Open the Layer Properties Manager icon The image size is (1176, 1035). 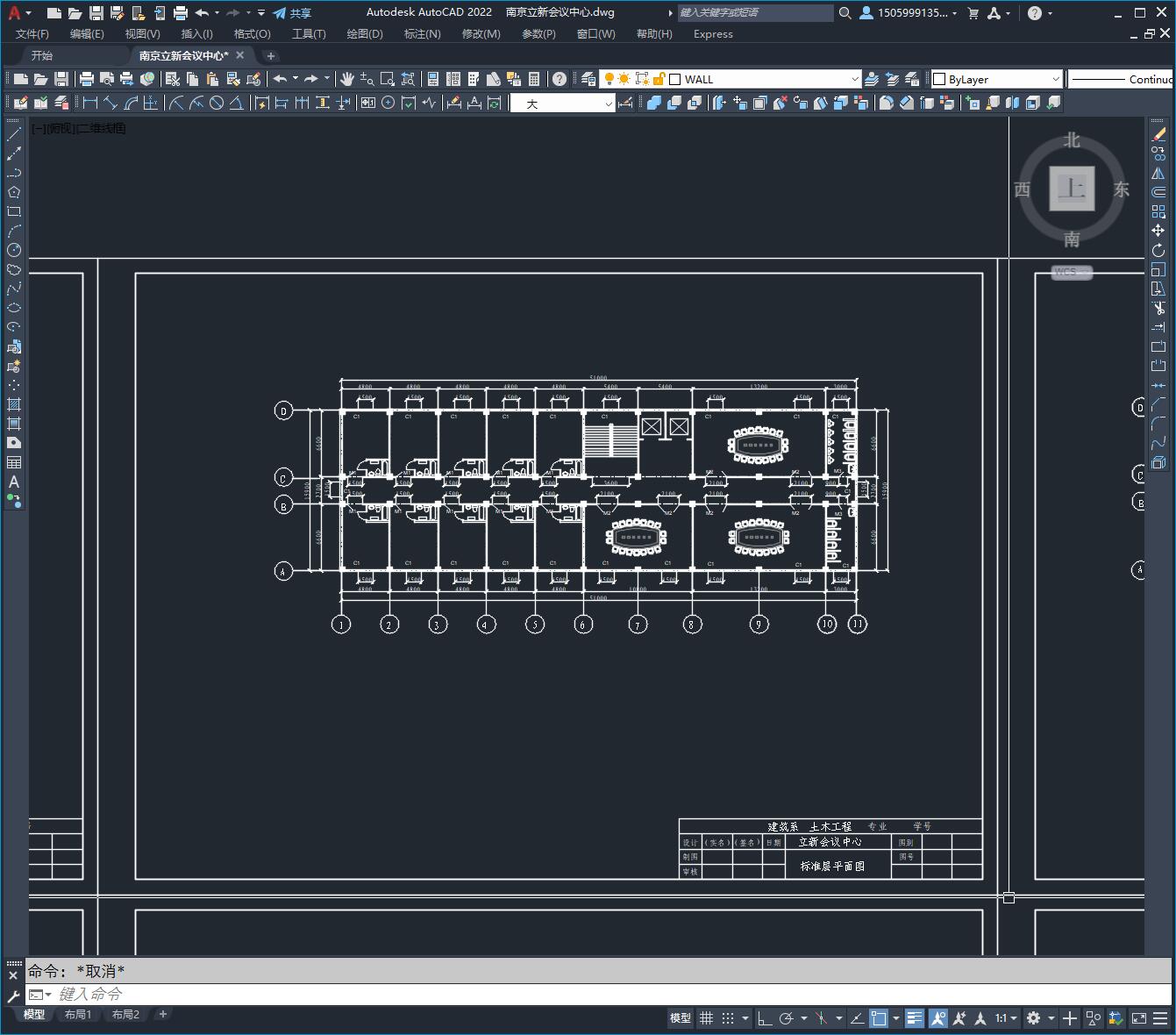[588, 79]
